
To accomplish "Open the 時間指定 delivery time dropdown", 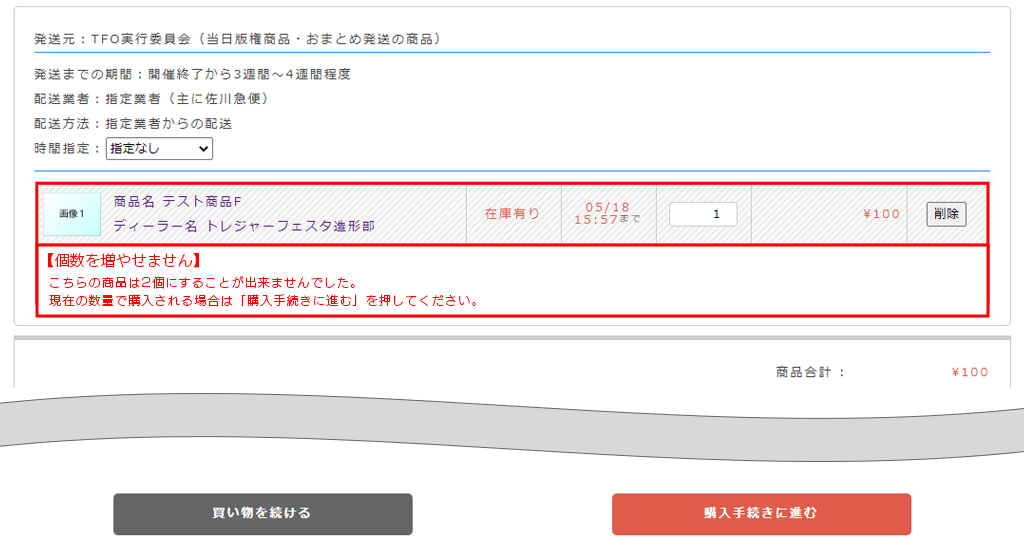I will [159, 149].
